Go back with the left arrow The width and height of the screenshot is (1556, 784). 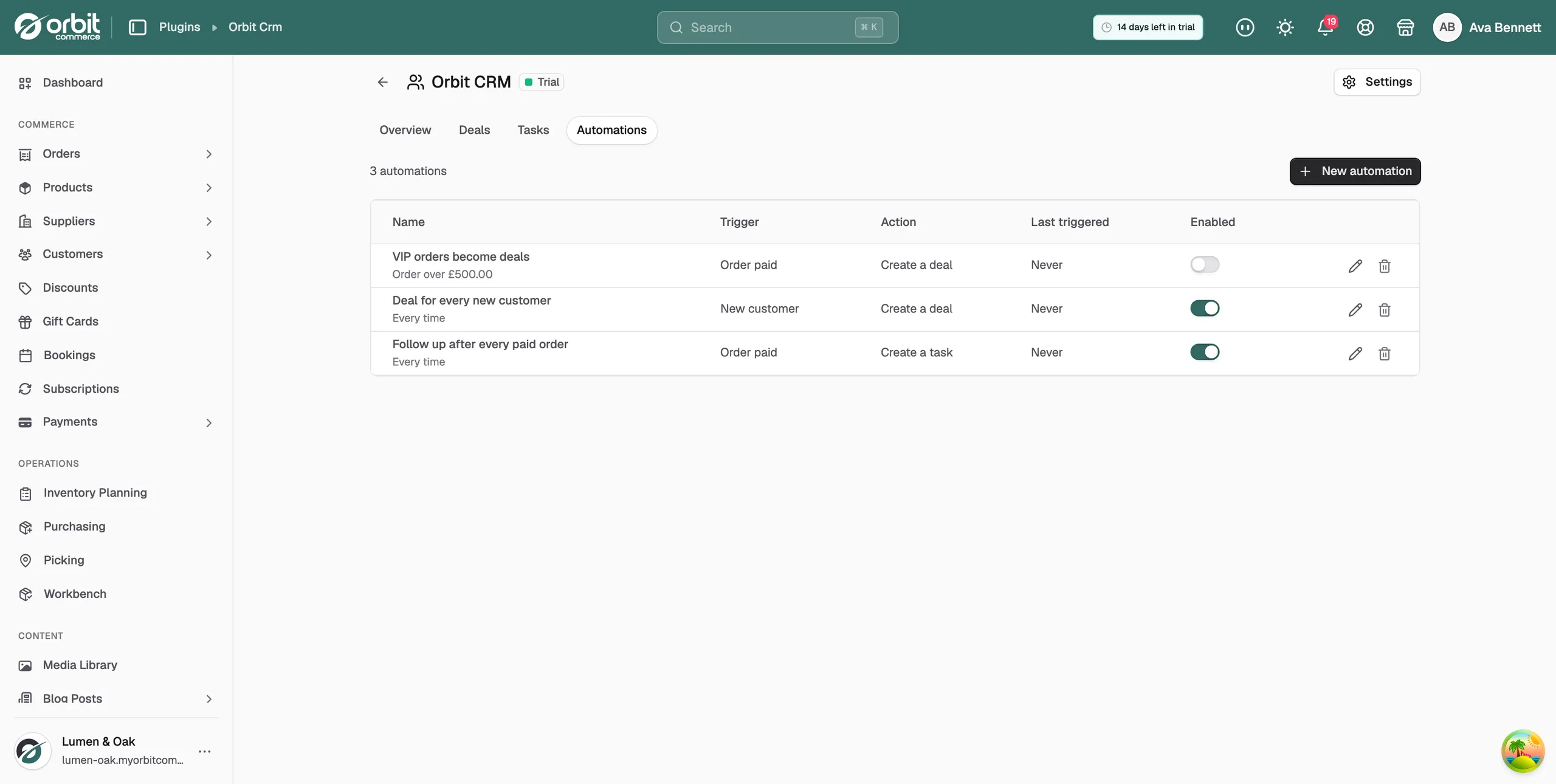[382, 82]
